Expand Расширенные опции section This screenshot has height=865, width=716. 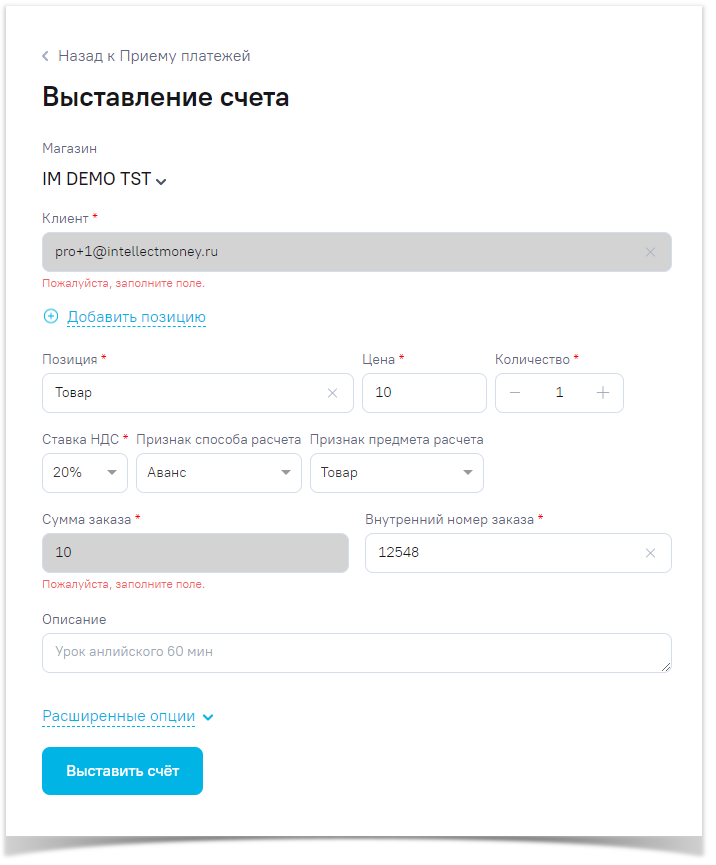[x=127, y=717]
